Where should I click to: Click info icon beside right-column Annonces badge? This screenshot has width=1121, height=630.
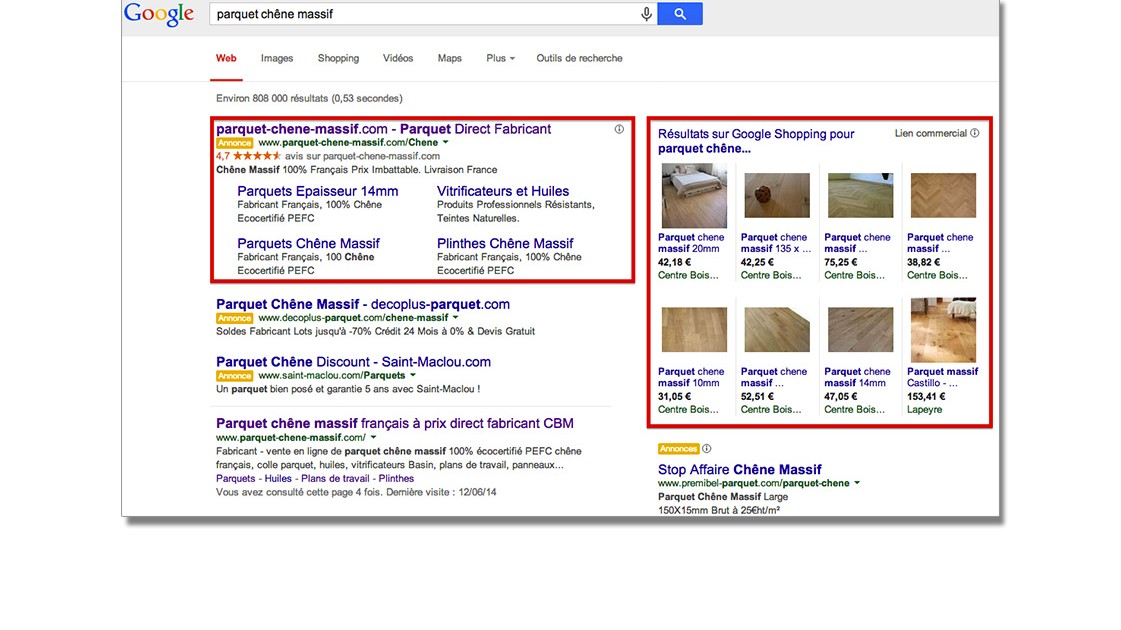tap(706, 448)
